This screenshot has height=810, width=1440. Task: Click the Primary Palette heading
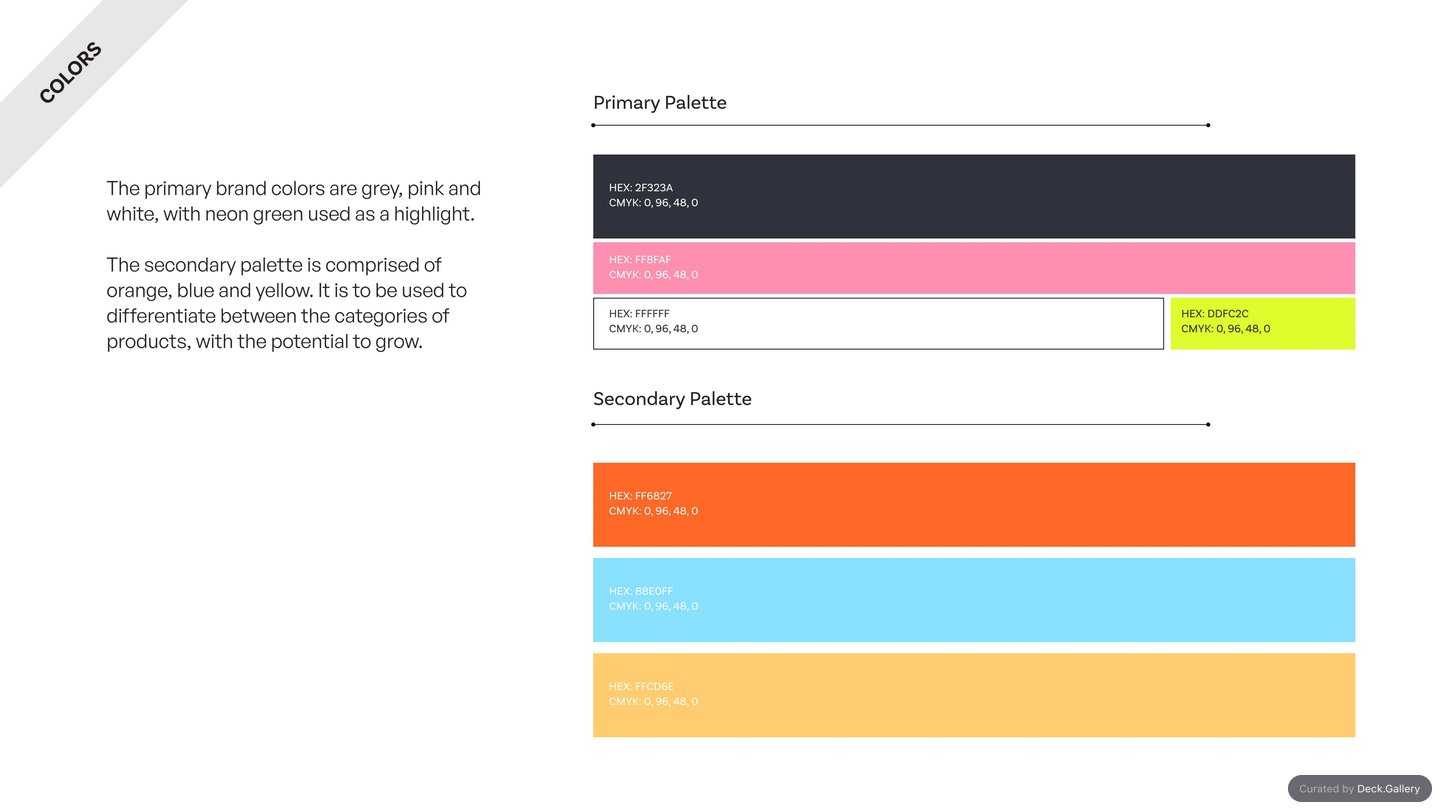[x=660, y=103]
